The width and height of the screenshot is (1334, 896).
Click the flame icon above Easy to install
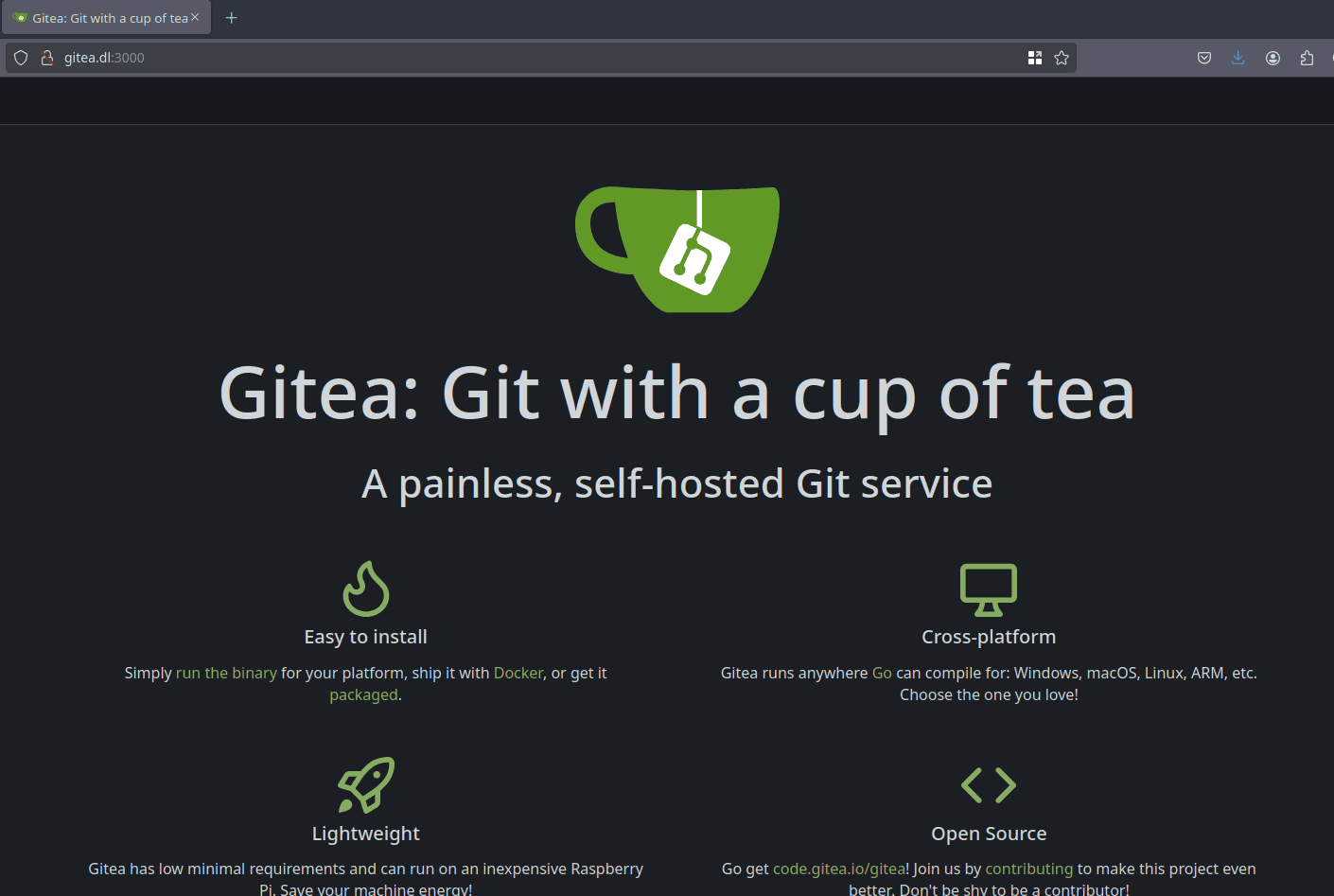pyautogui.click(x=366, y=589)
